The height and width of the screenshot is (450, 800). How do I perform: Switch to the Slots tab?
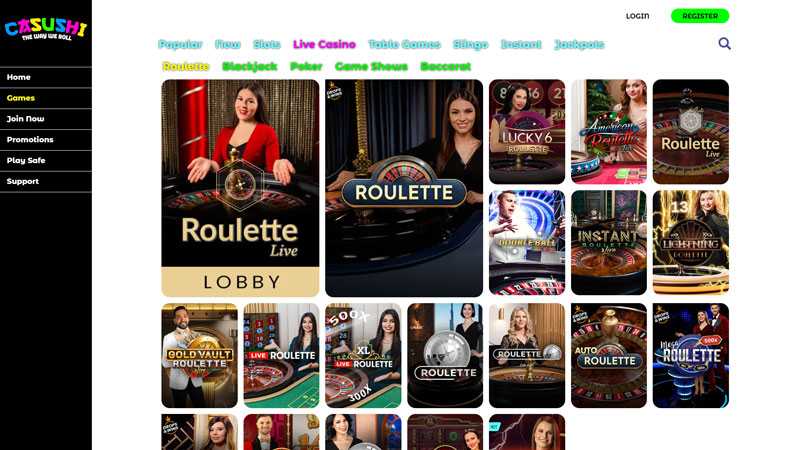pos(267,44)
